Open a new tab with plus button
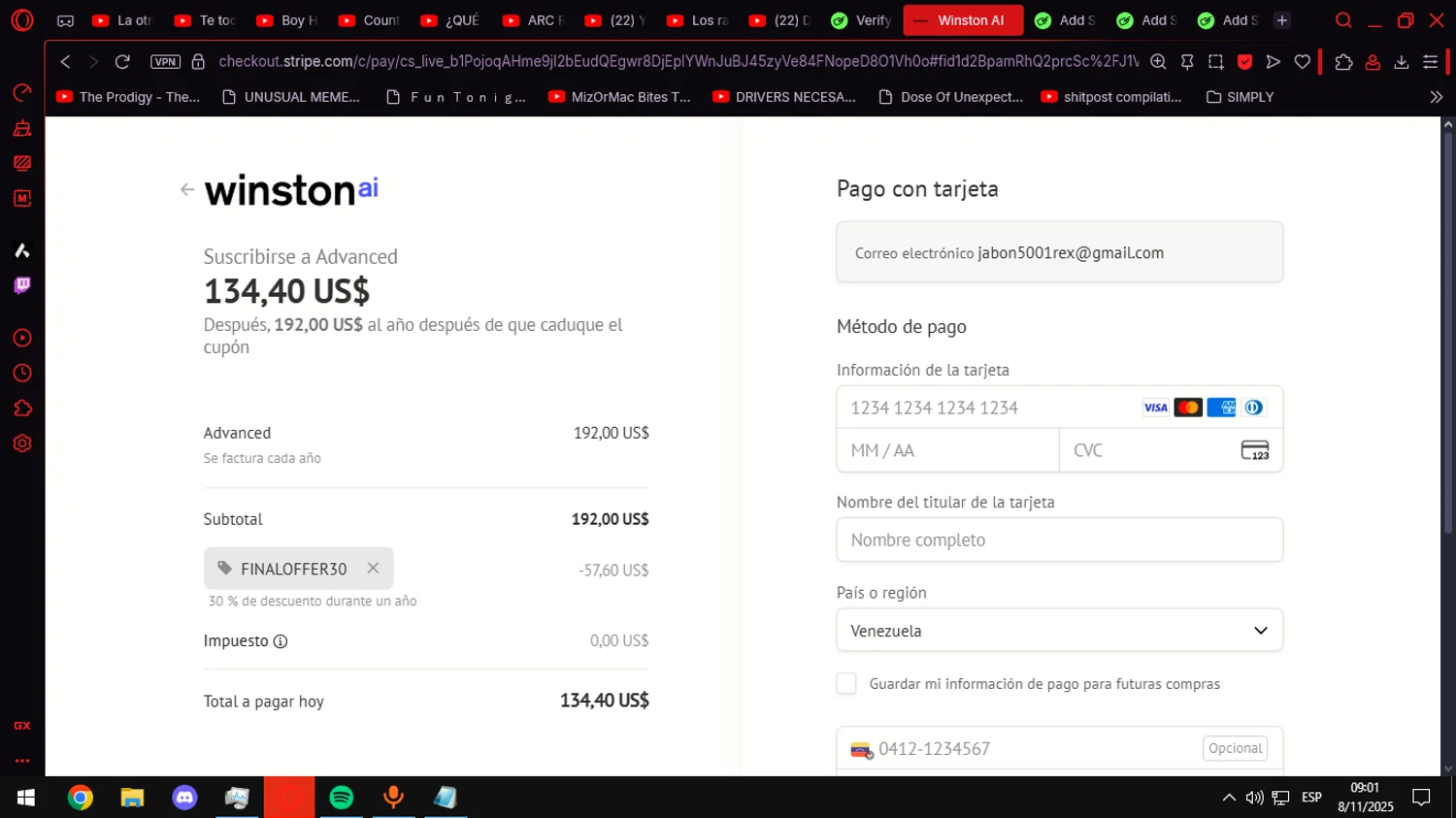 click(1282, 20)
